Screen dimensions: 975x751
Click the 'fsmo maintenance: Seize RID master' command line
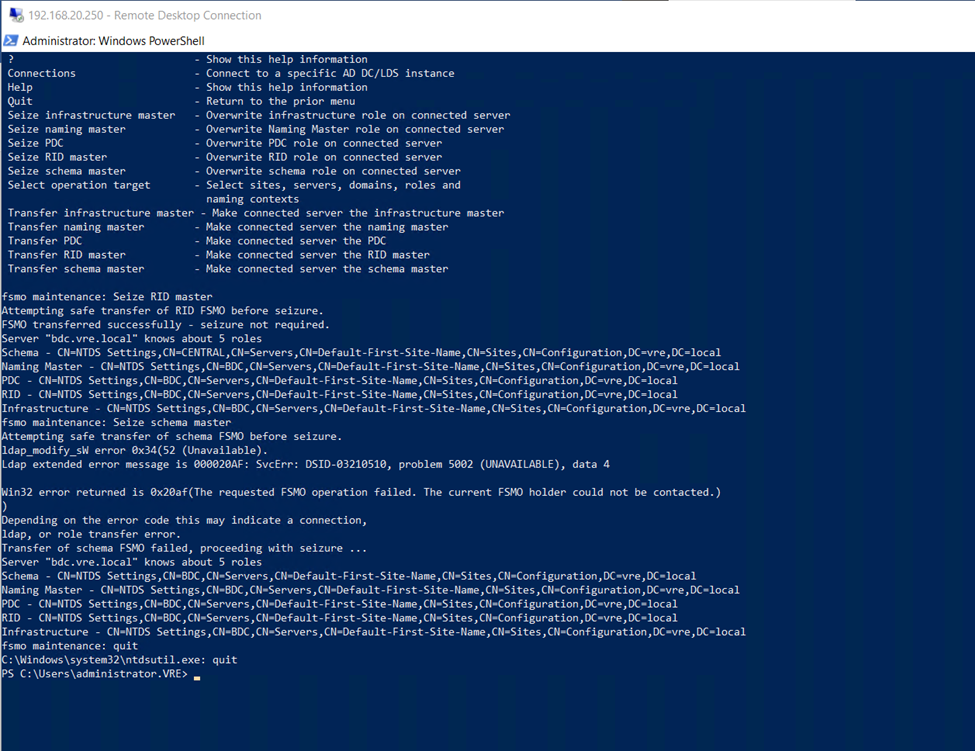point(107,297)
